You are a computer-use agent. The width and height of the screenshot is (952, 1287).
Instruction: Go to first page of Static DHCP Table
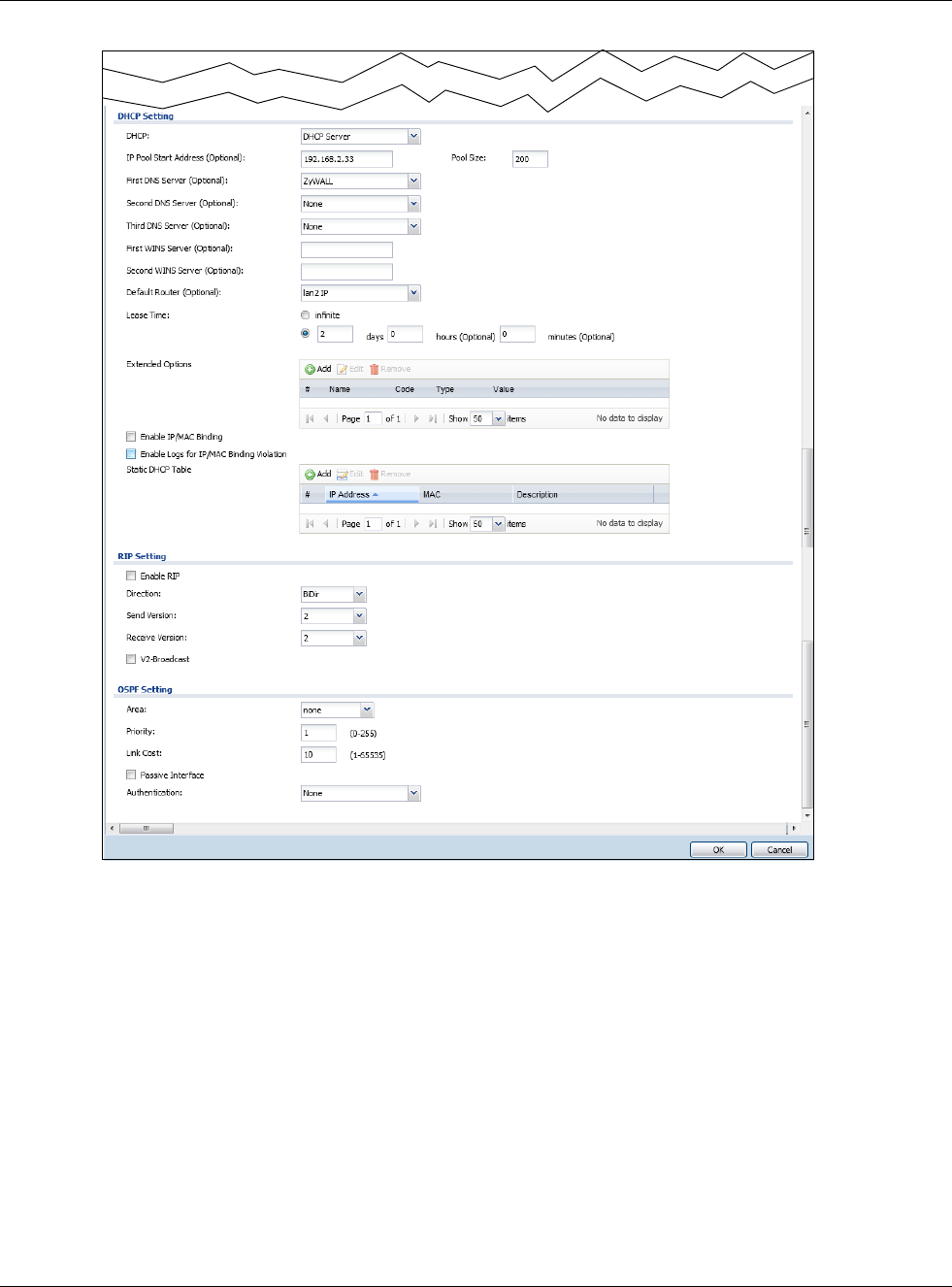tap(311, 523)
